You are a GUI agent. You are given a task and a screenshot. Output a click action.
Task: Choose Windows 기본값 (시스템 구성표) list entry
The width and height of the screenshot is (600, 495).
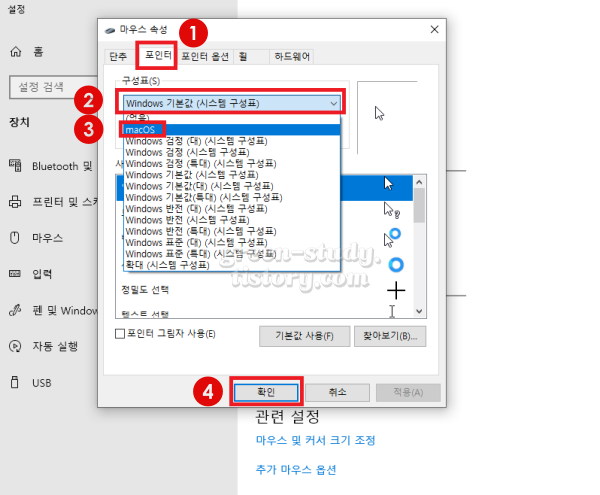coord(232,175)
